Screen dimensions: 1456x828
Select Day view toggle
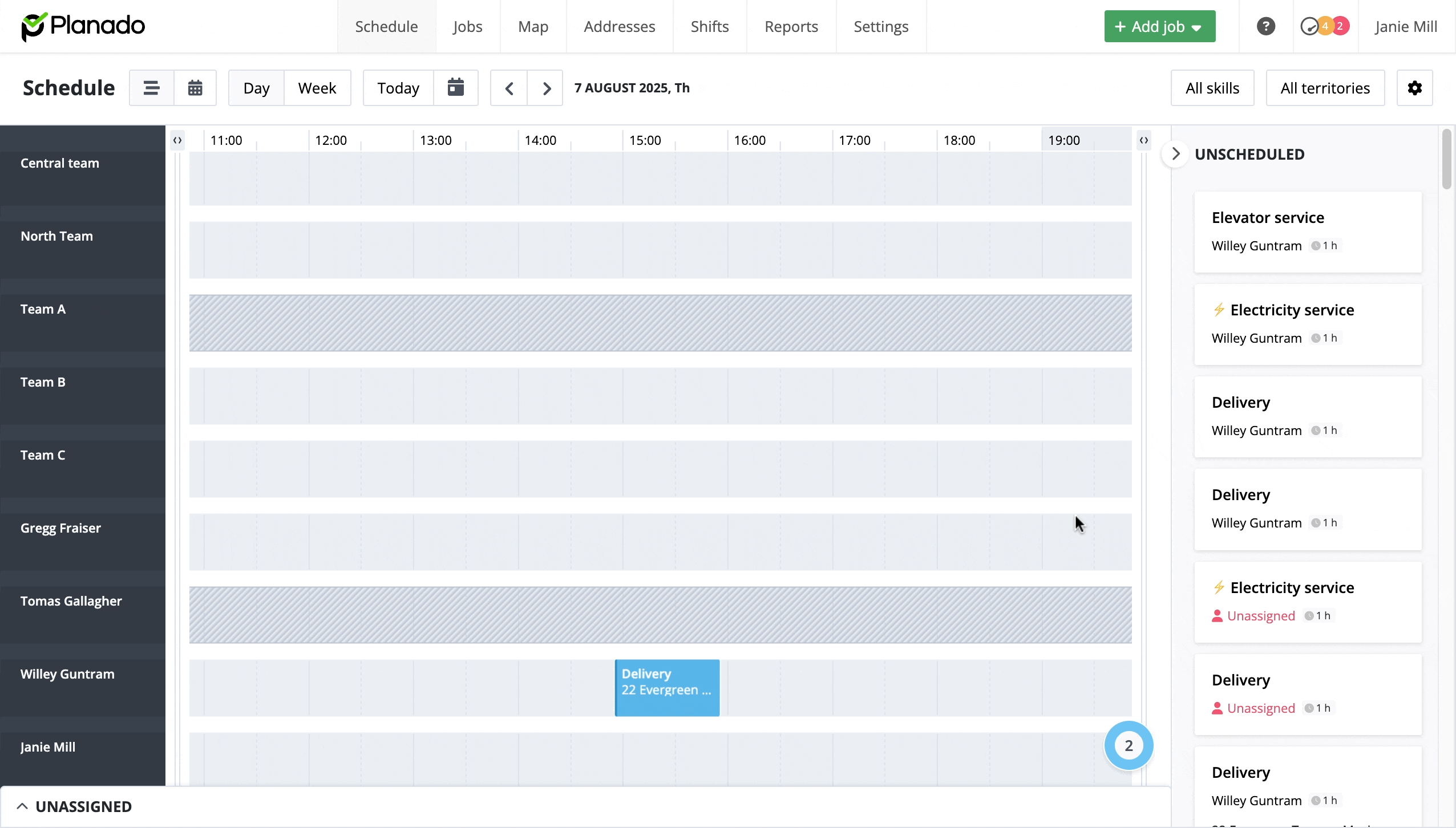[x=256, y=88]
